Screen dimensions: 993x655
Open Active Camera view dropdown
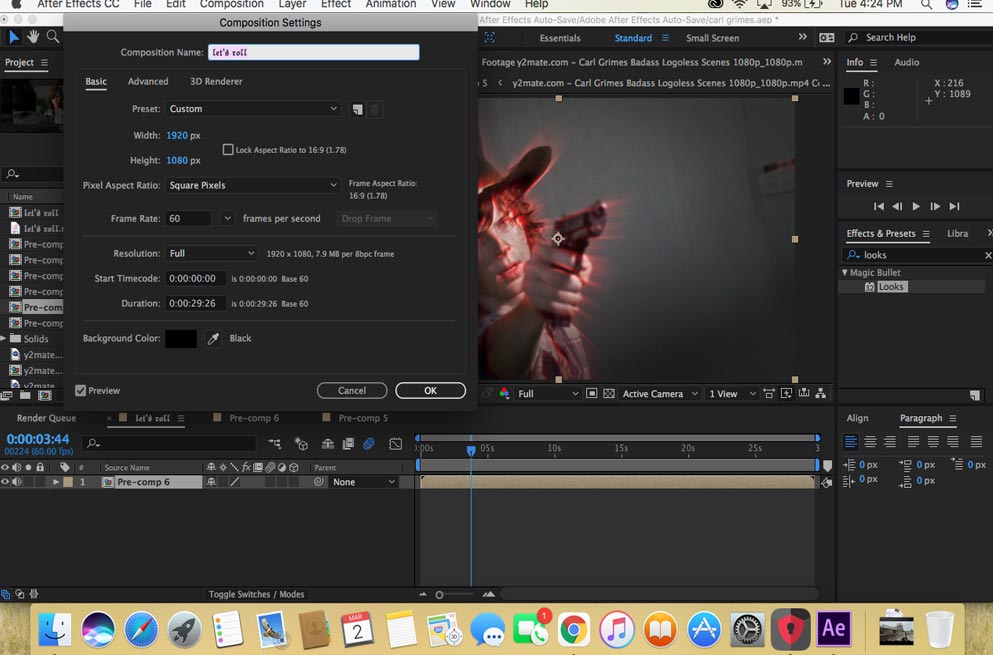coord(660,393)
